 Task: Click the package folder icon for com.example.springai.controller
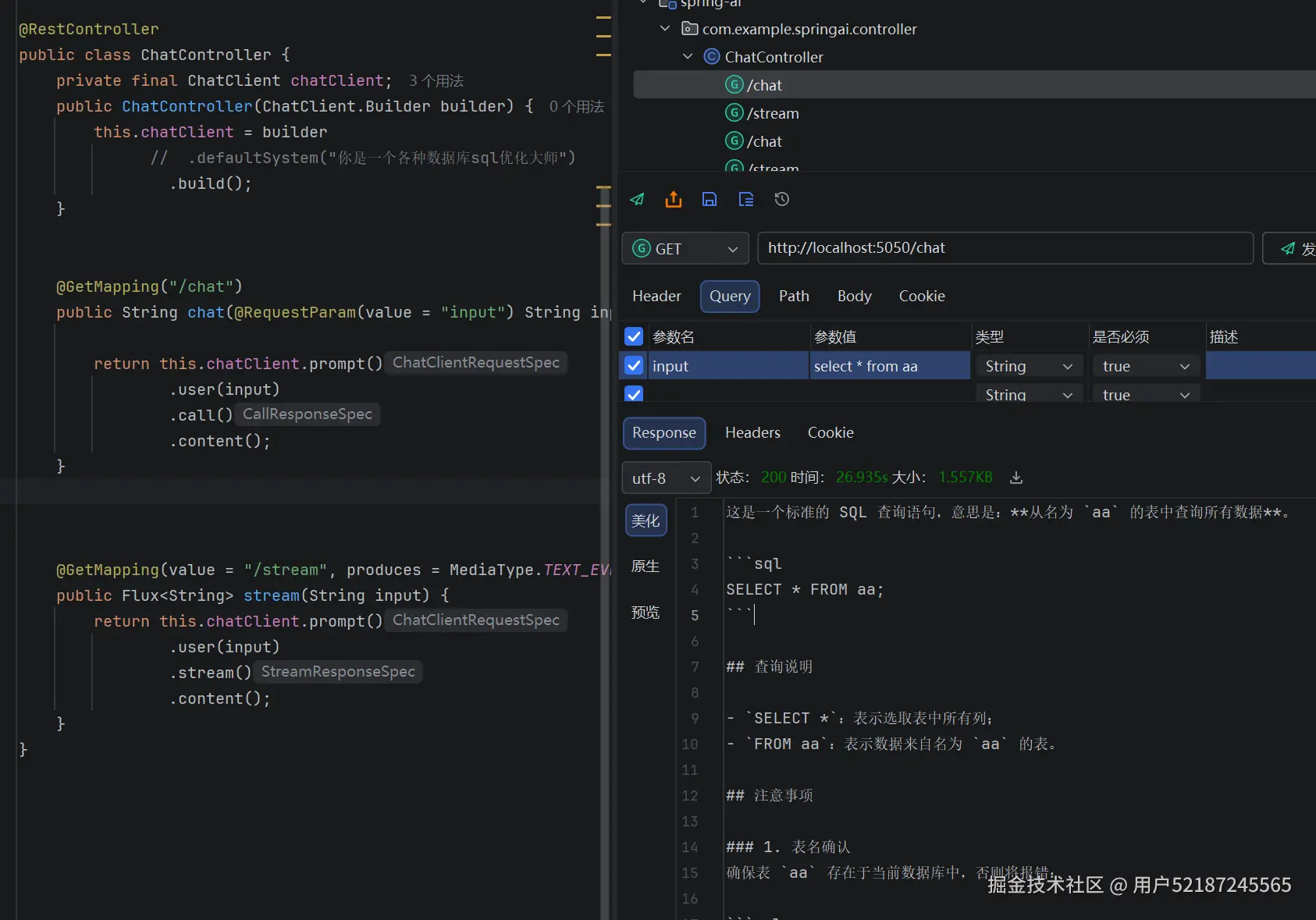pos(690,29)
